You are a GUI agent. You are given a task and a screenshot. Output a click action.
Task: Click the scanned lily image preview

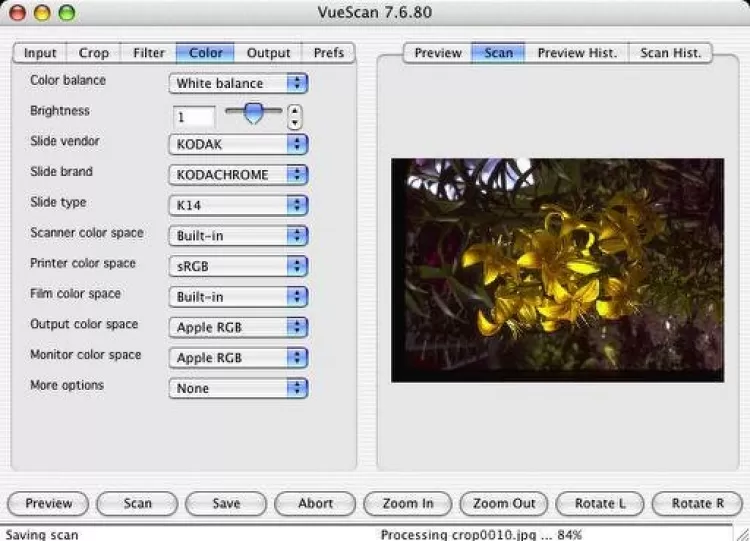(557, 269)
